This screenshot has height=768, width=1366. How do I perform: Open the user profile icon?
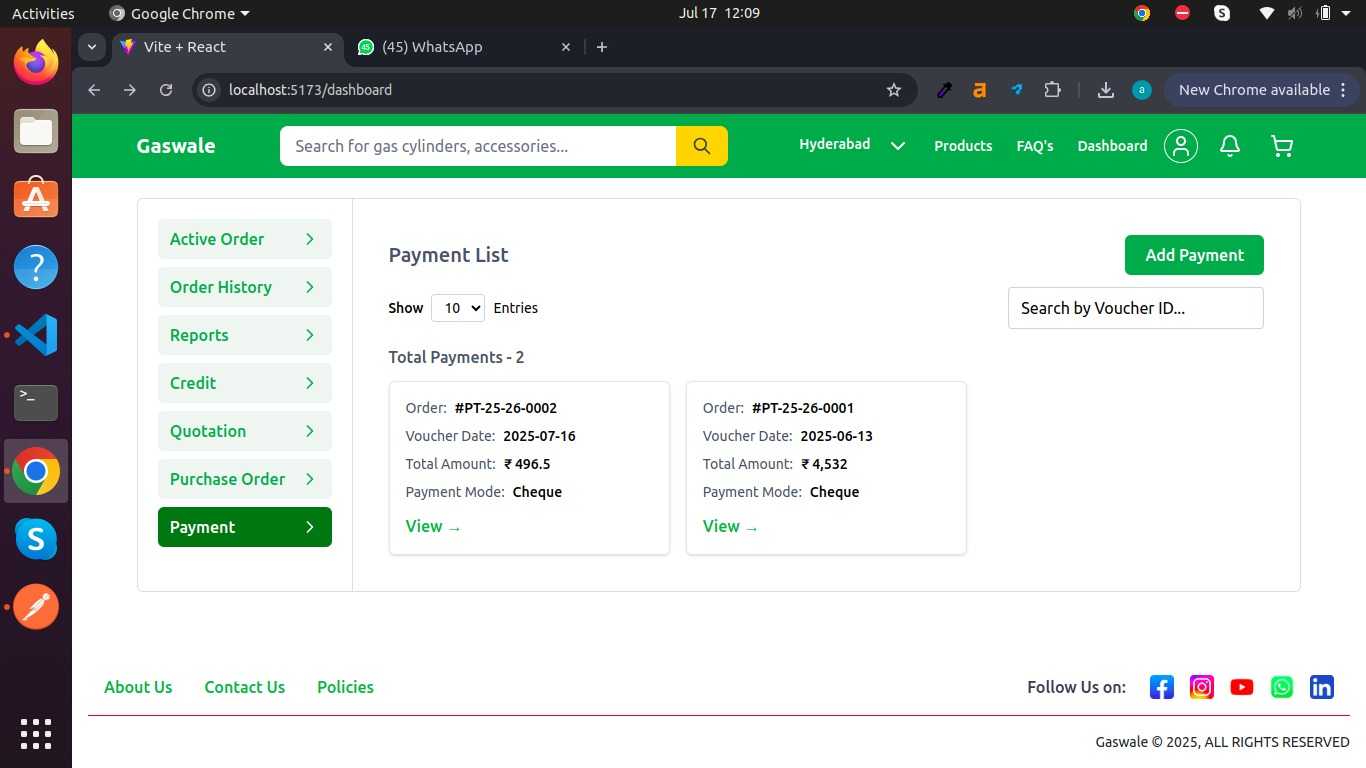(x=1180, y=146)
